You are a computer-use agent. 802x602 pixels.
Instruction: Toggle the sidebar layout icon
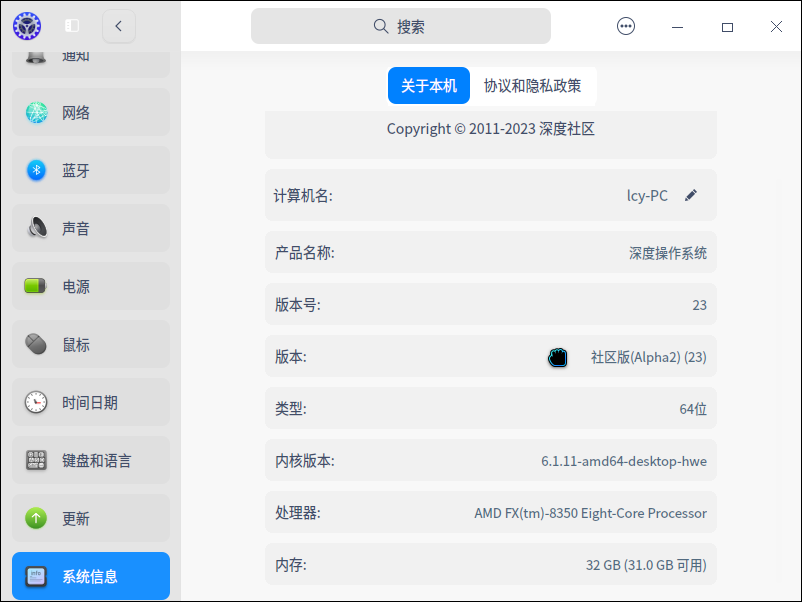[x=72, y=26]
